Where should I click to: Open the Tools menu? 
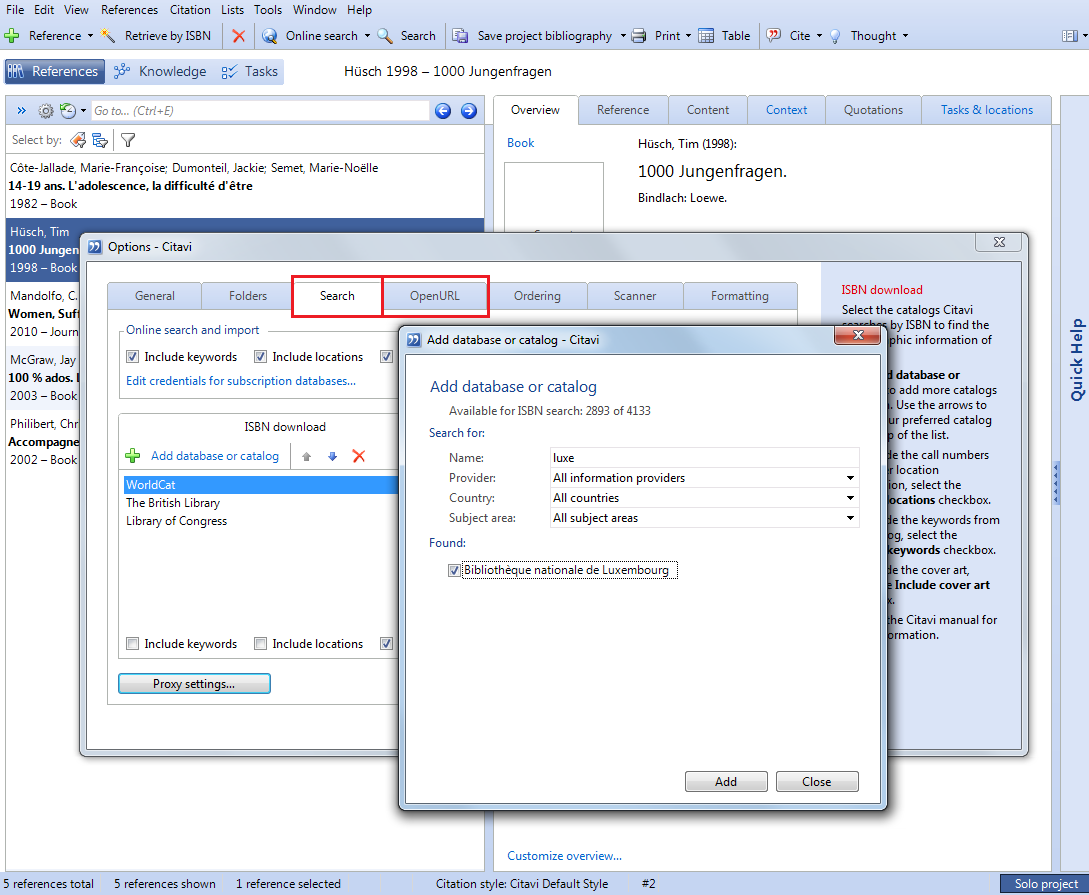(x=267, y=10)
